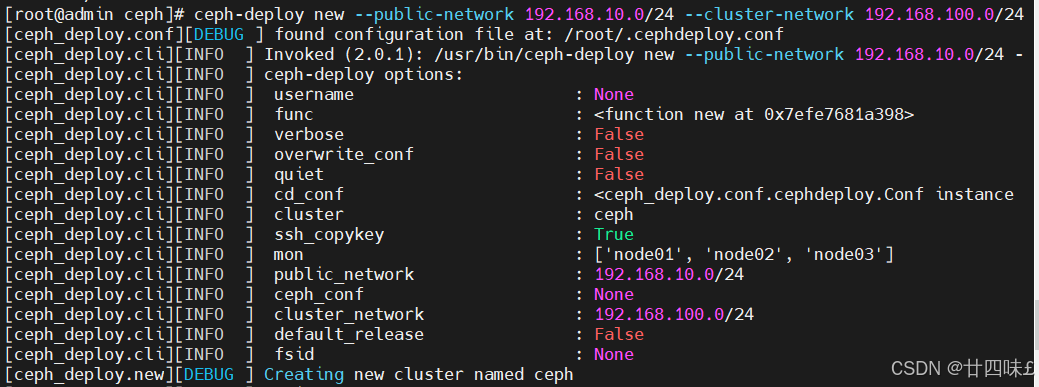
Task: Click the green 'True' value beside ssh_copykey
Action: point(614,234)
